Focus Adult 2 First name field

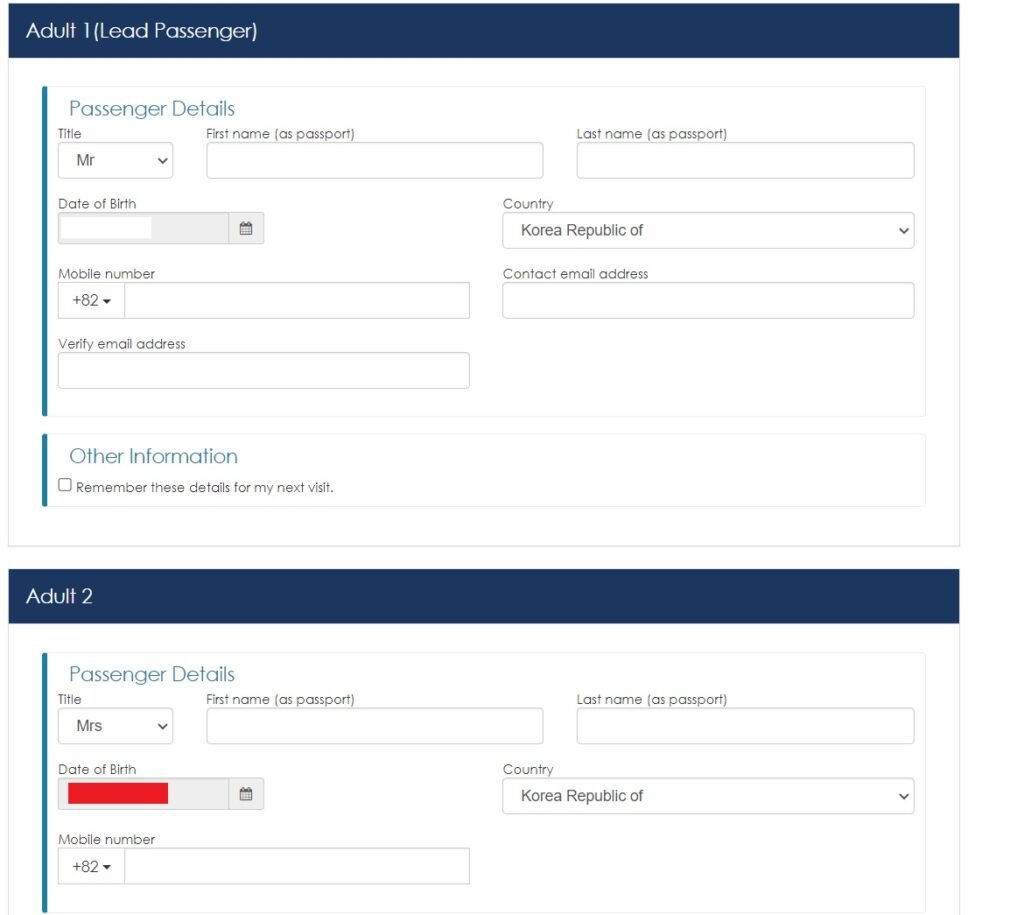pos(375,726)
